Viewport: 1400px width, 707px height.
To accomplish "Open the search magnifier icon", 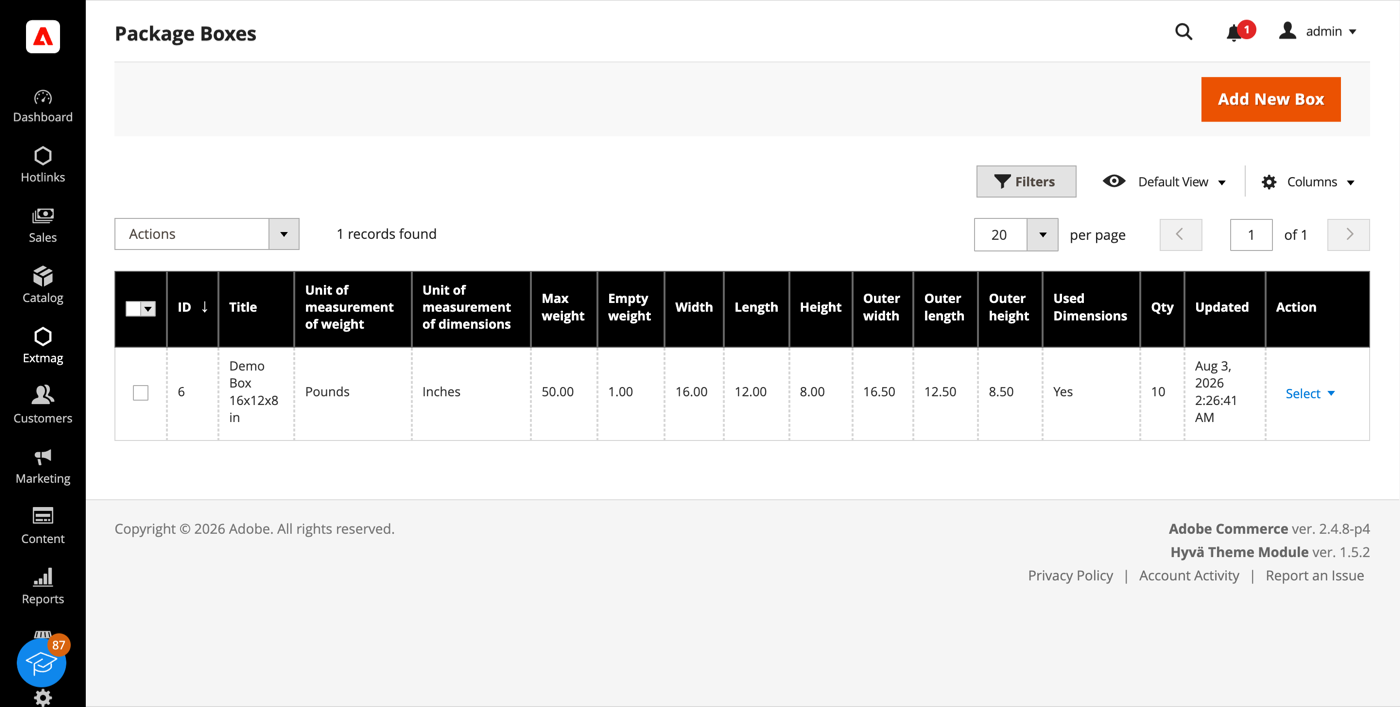I will [1184, 32].
